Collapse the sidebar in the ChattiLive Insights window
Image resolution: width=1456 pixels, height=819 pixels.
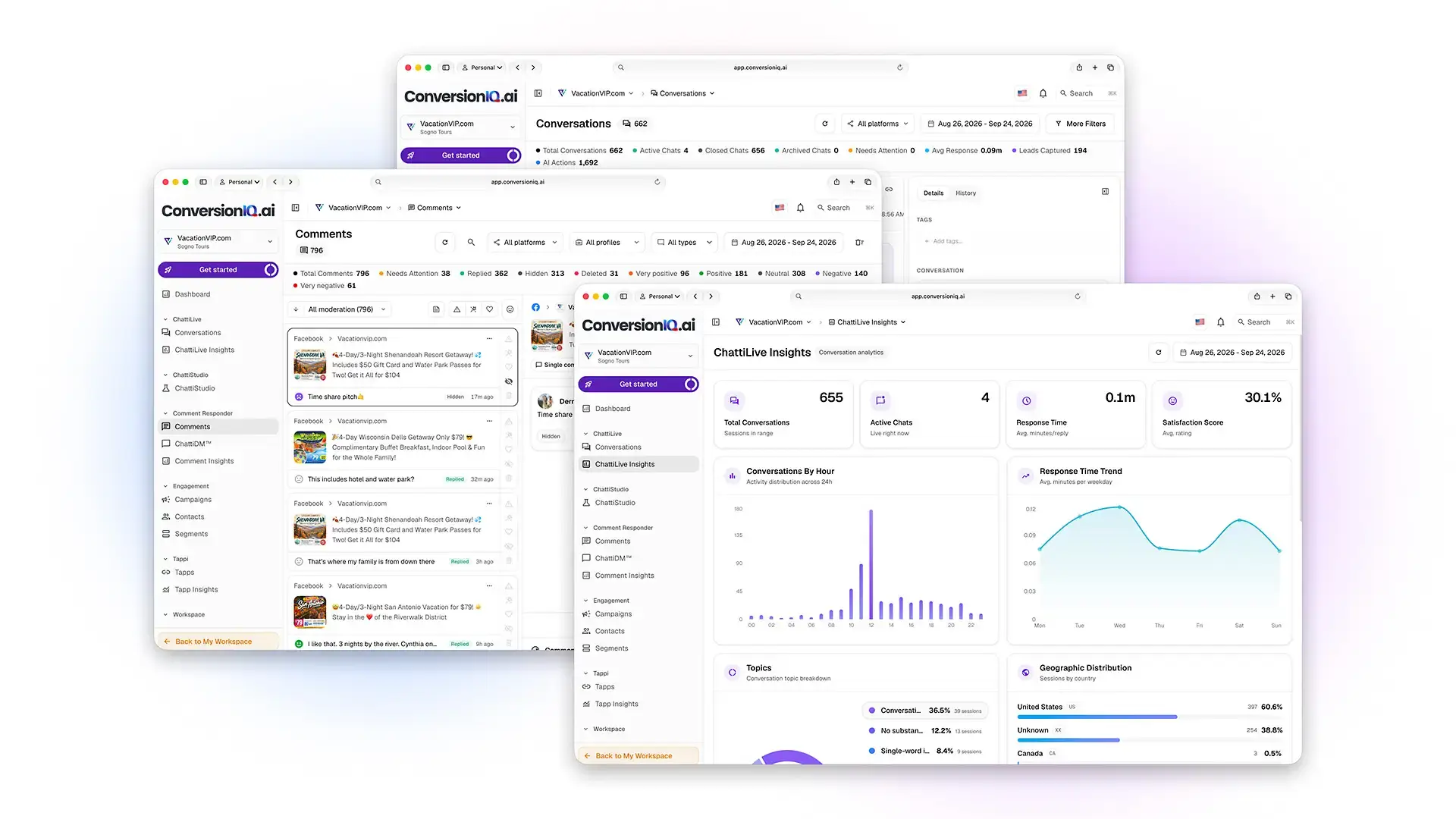pyautogui.click(x=716, y=322)
